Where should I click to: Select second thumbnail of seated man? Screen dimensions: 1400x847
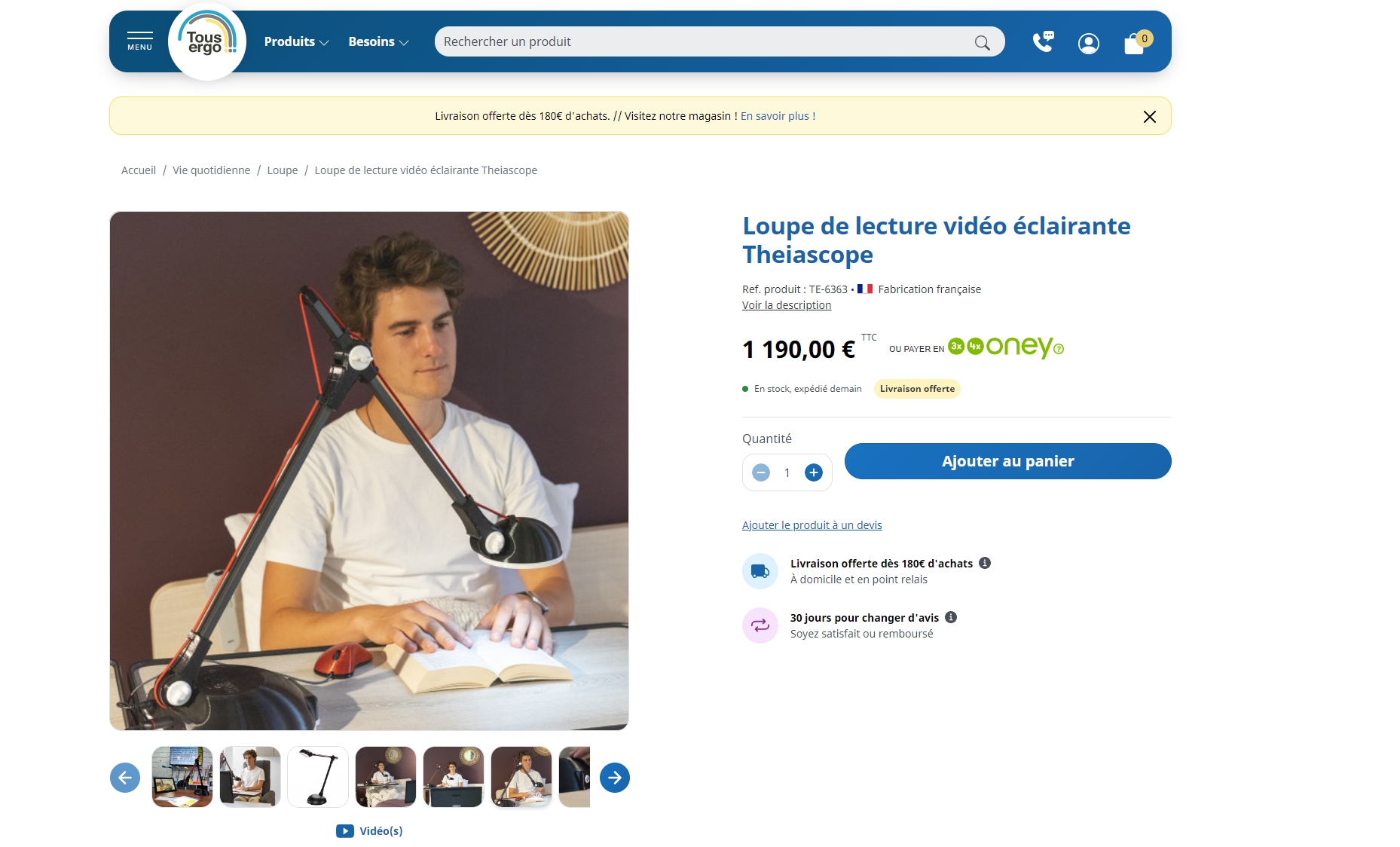250,777
